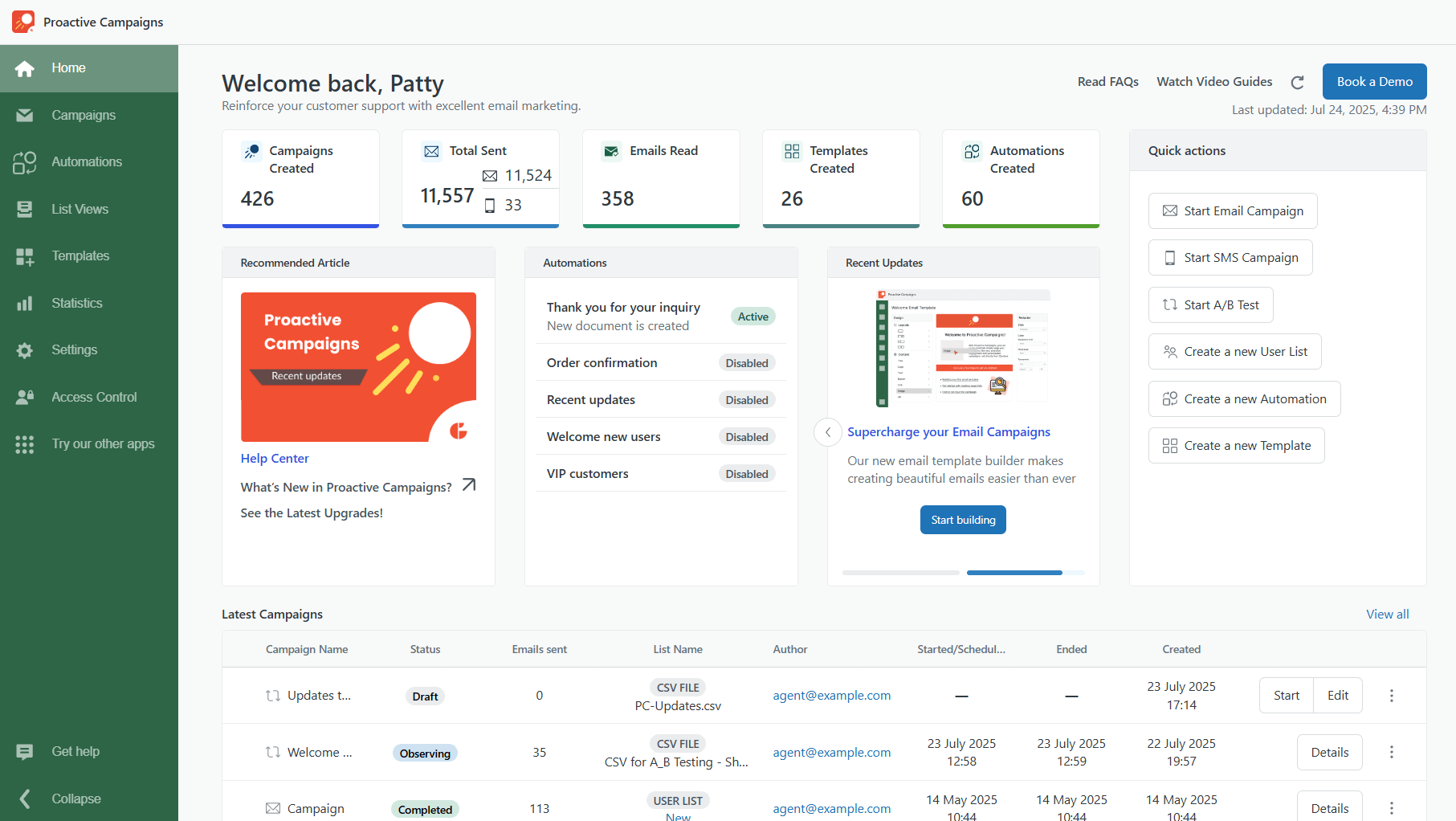
Task: Start the Updates t... draft campaign
Action: point(1286,696)
